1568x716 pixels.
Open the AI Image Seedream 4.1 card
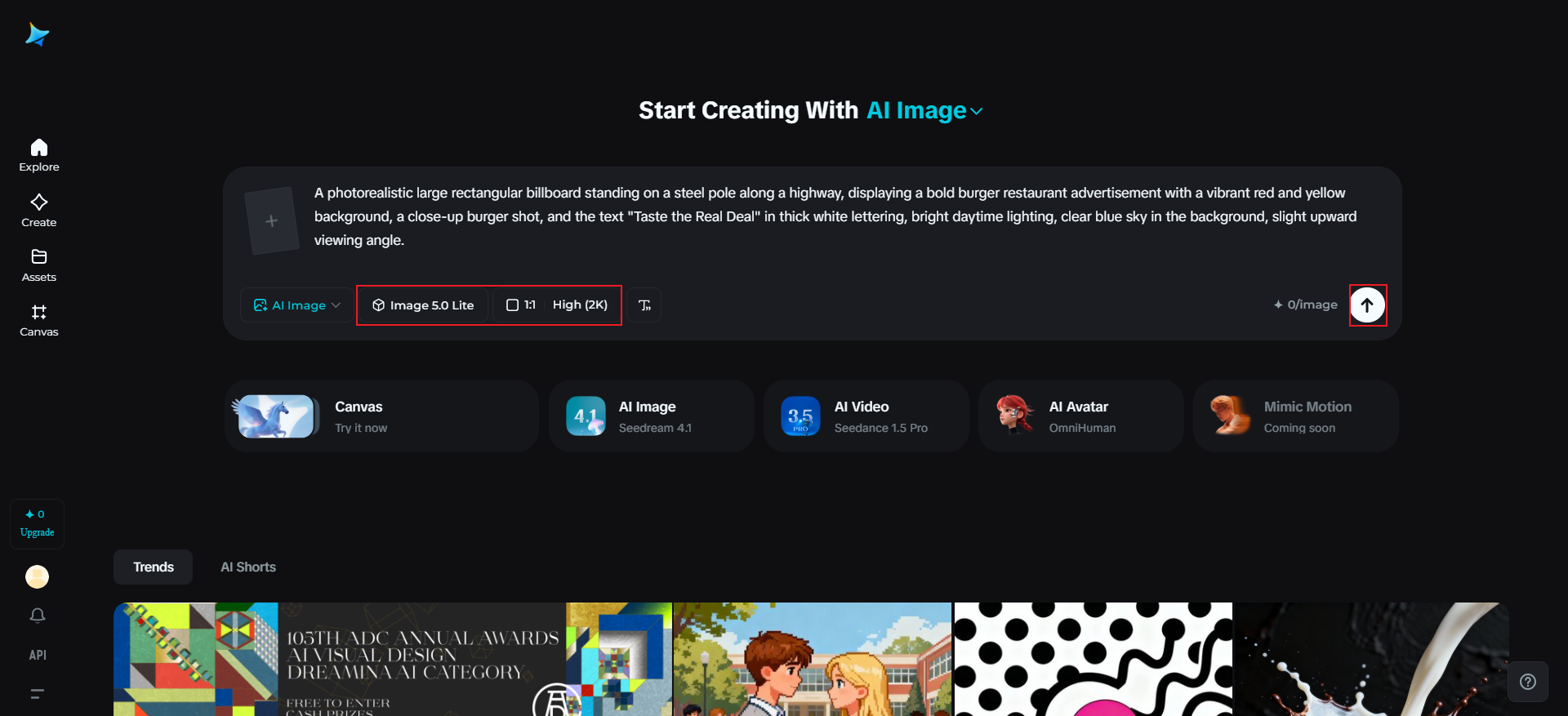pyautogui.click(x=652, y=416)
